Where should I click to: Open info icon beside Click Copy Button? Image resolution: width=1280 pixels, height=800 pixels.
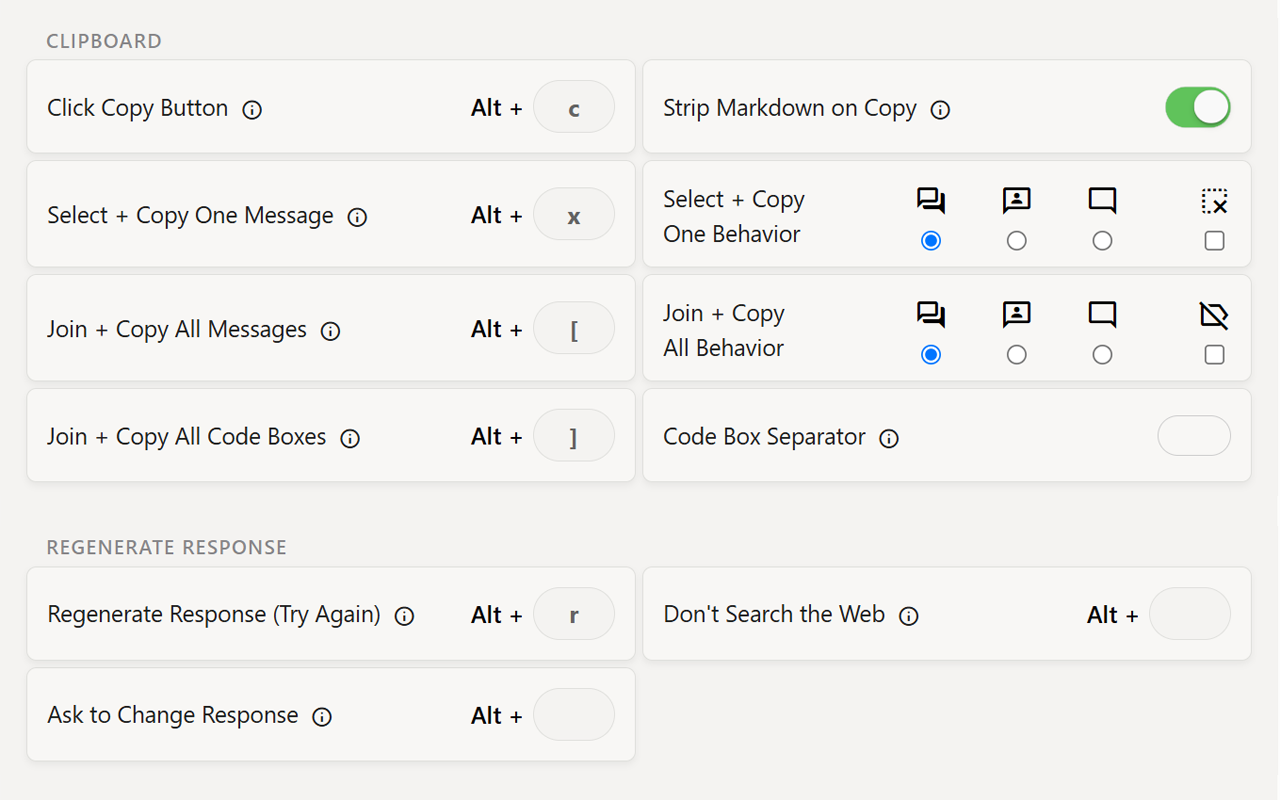pyautogui.click(x=252, y=110)
